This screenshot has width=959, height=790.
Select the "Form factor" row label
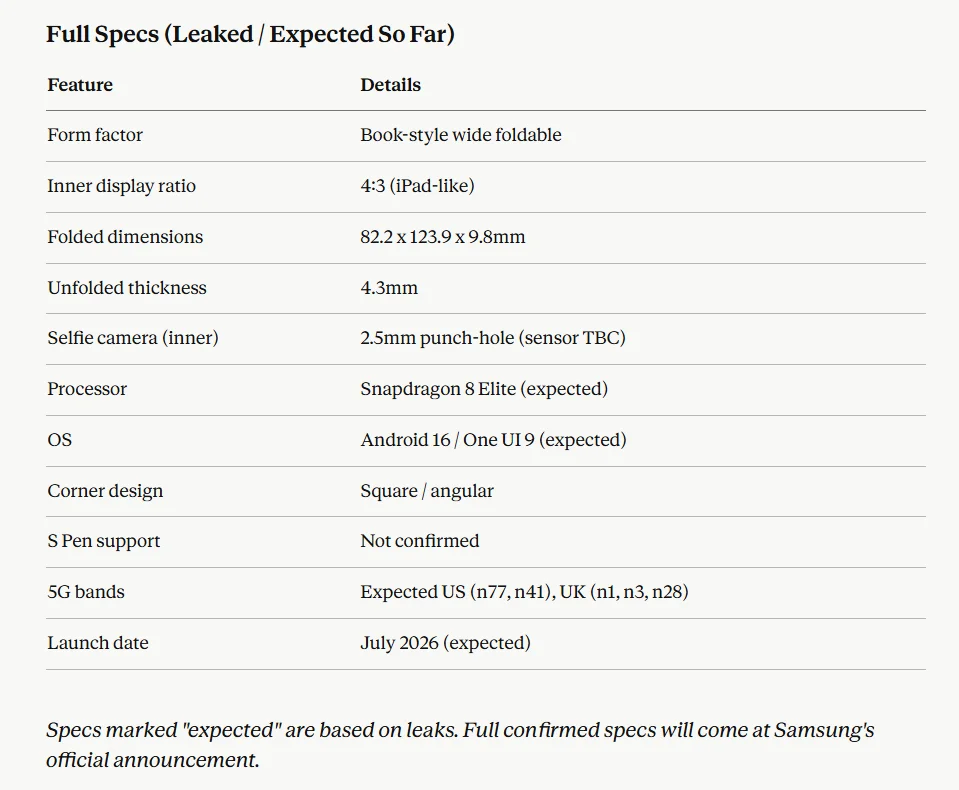point(95,135)
